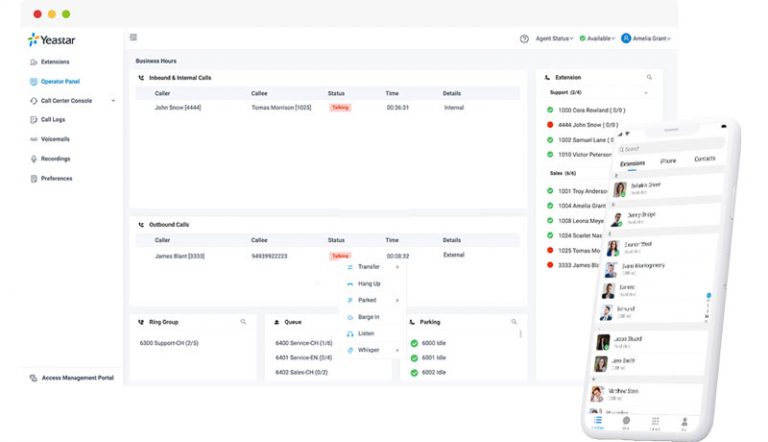Click the search icon in Ring Group panel
This screenshot has width=768, height=442.
pos(243,322)
